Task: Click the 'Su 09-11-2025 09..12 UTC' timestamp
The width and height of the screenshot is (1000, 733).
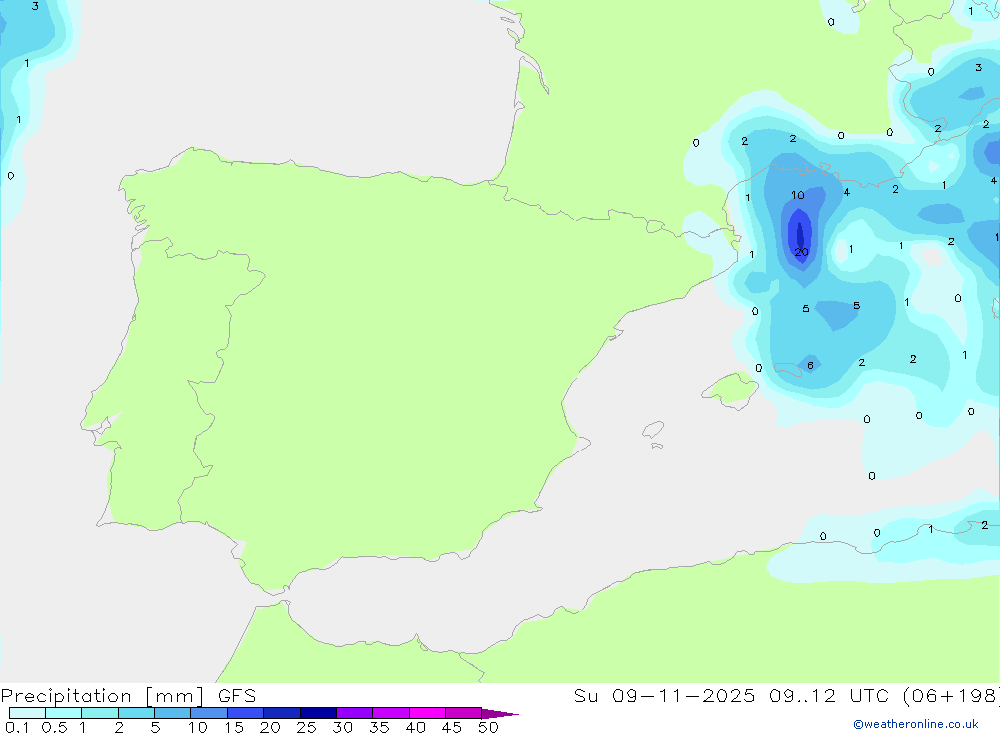Action: coord(732,696)
